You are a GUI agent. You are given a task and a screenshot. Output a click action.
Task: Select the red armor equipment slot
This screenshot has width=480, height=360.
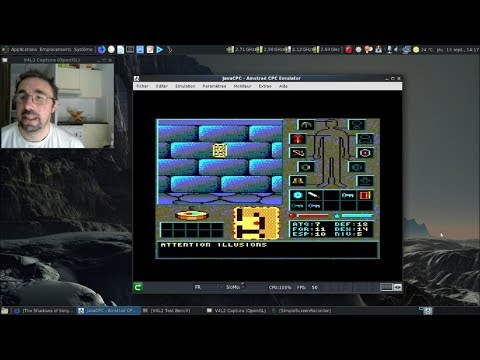(297, 139)
